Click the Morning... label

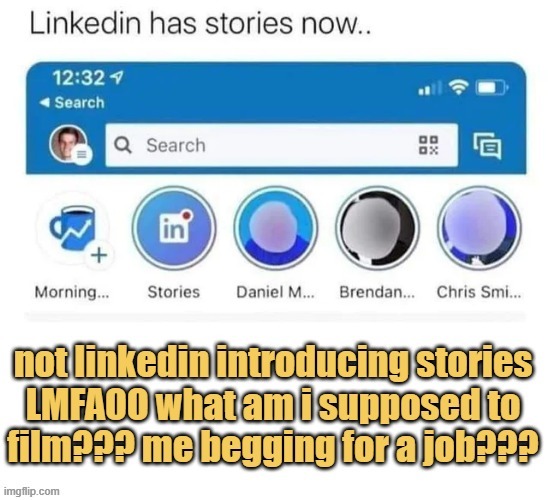72,292
